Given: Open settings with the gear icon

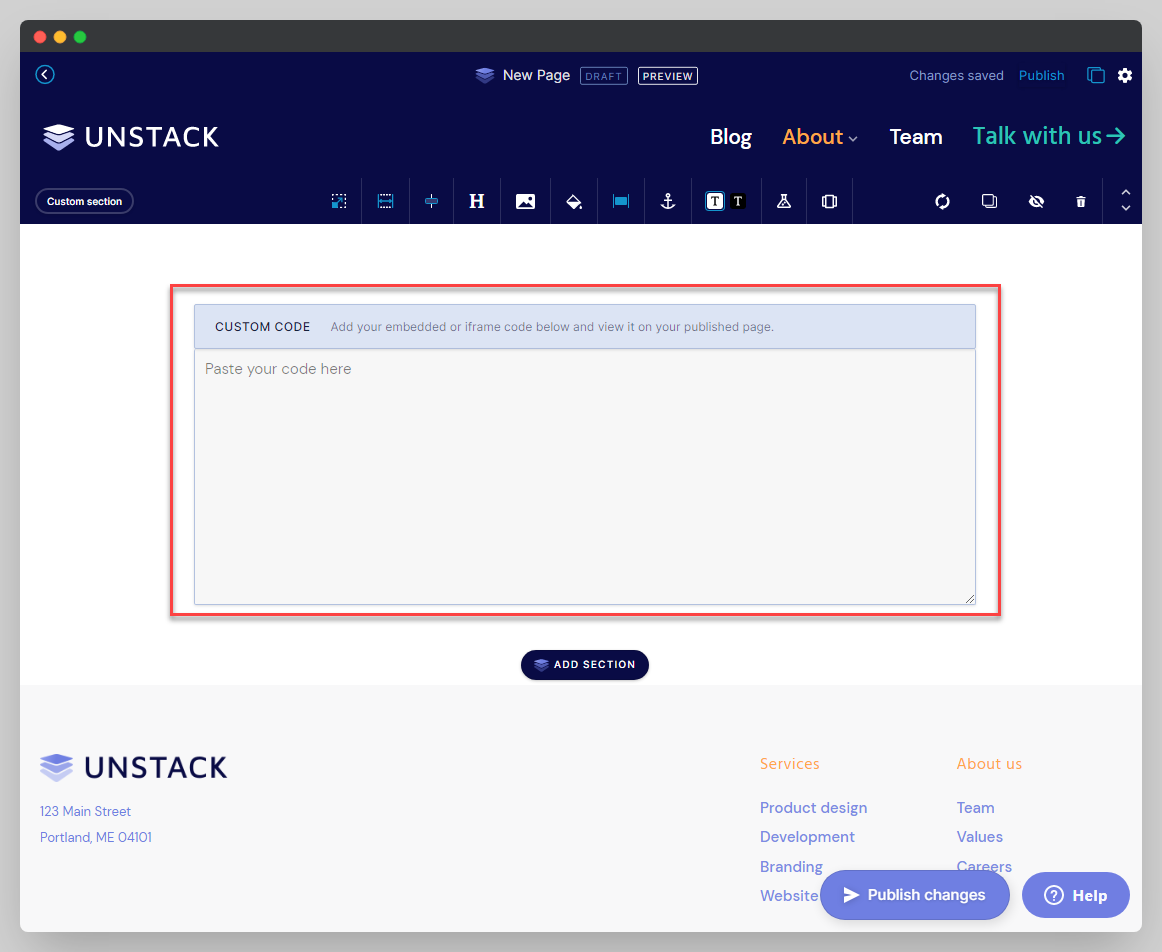Looking at the screenshot, I should 1125,75.
